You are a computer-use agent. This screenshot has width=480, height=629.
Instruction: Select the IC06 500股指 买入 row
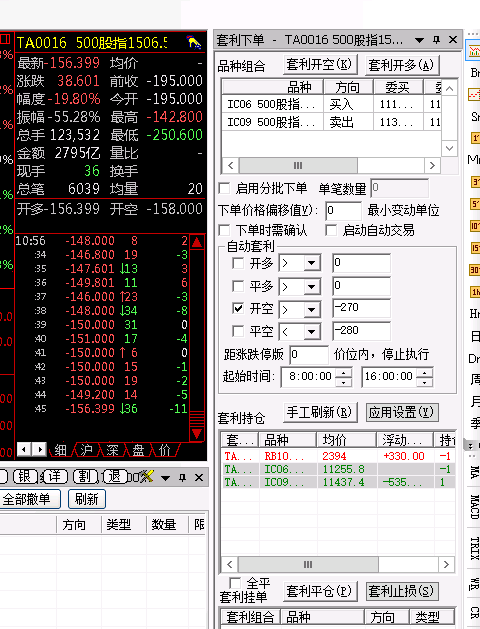tap(331, 104)
